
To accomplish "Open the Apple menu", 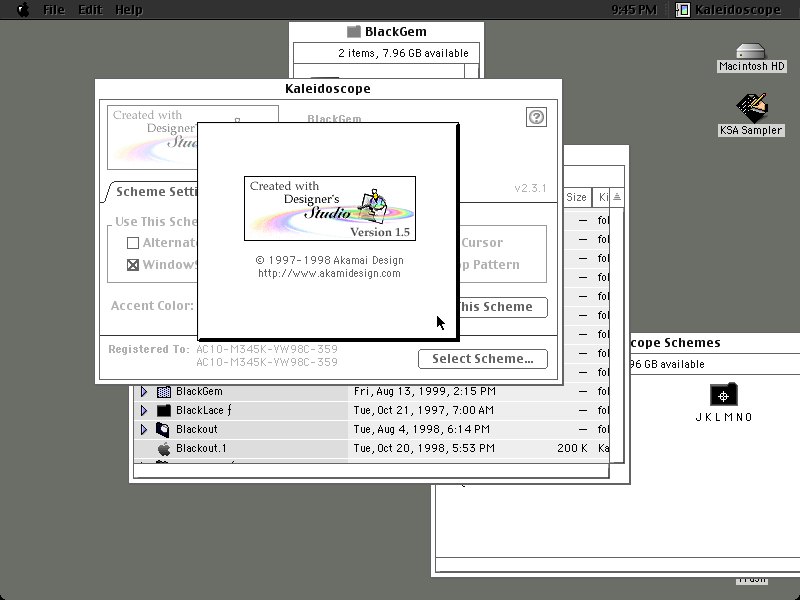I will [23, 9].
